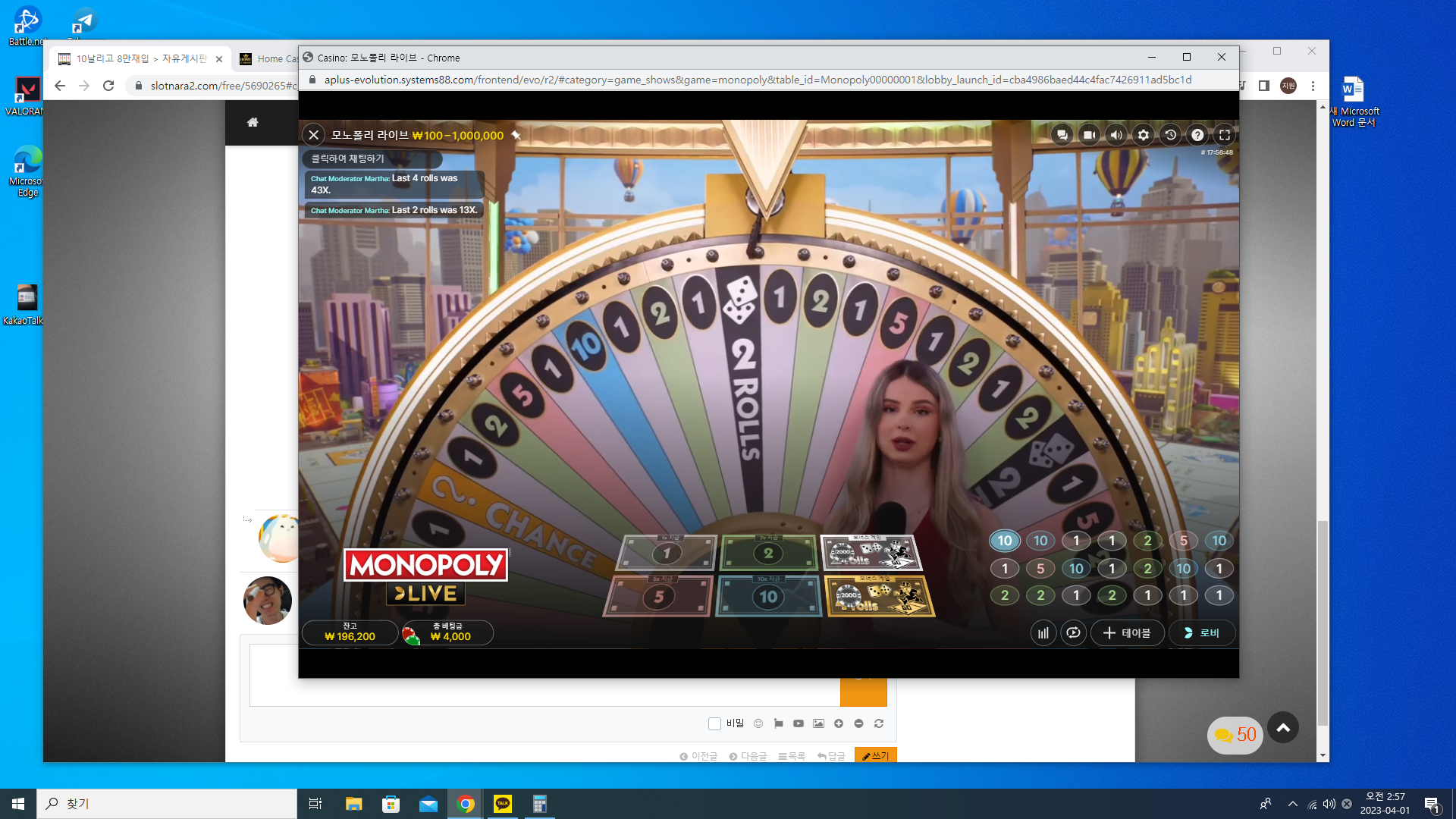Image resolution: width=1456 pixels, height=819 pixels.
Task: Click the chat input field '클릭하여 채팅하기'
Action: pos(372,158)
